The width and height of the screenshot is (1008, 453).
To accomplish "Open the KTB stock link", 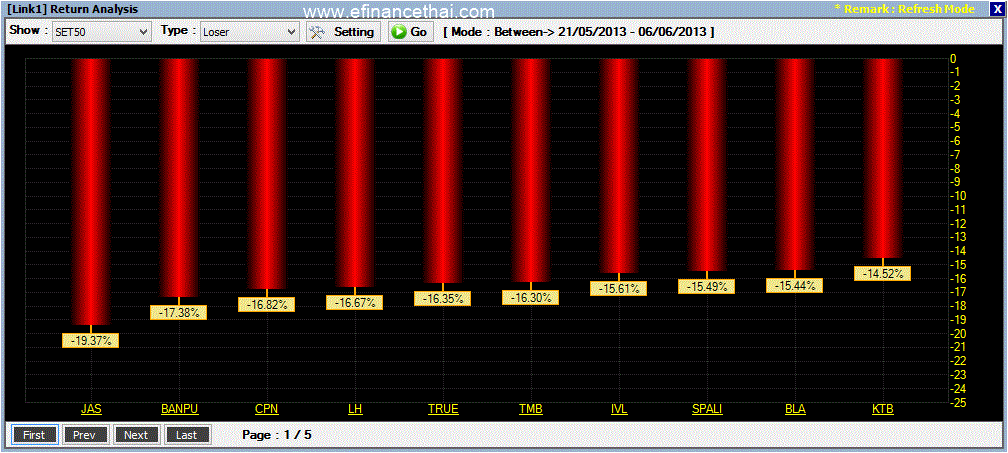I will click(x=883, y=409).
